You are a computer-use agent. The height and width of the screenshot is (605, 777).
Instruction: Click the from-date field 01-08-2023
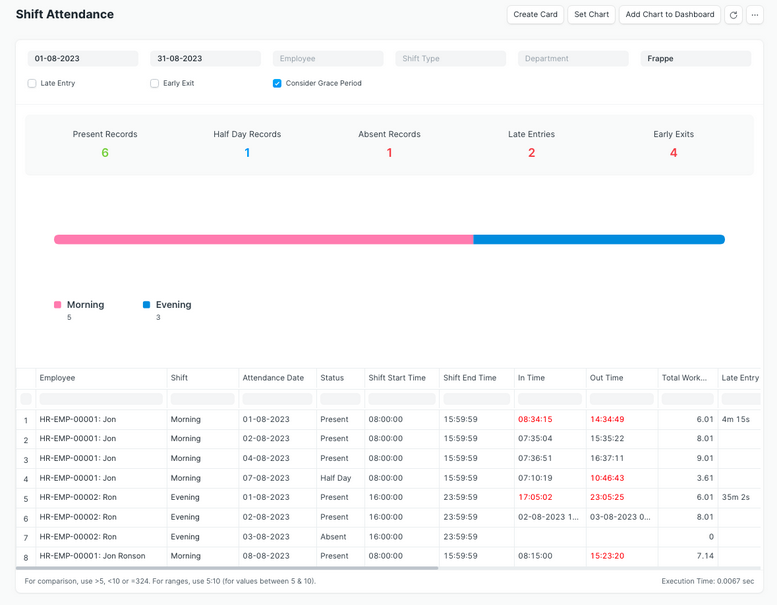click(82, 59)
